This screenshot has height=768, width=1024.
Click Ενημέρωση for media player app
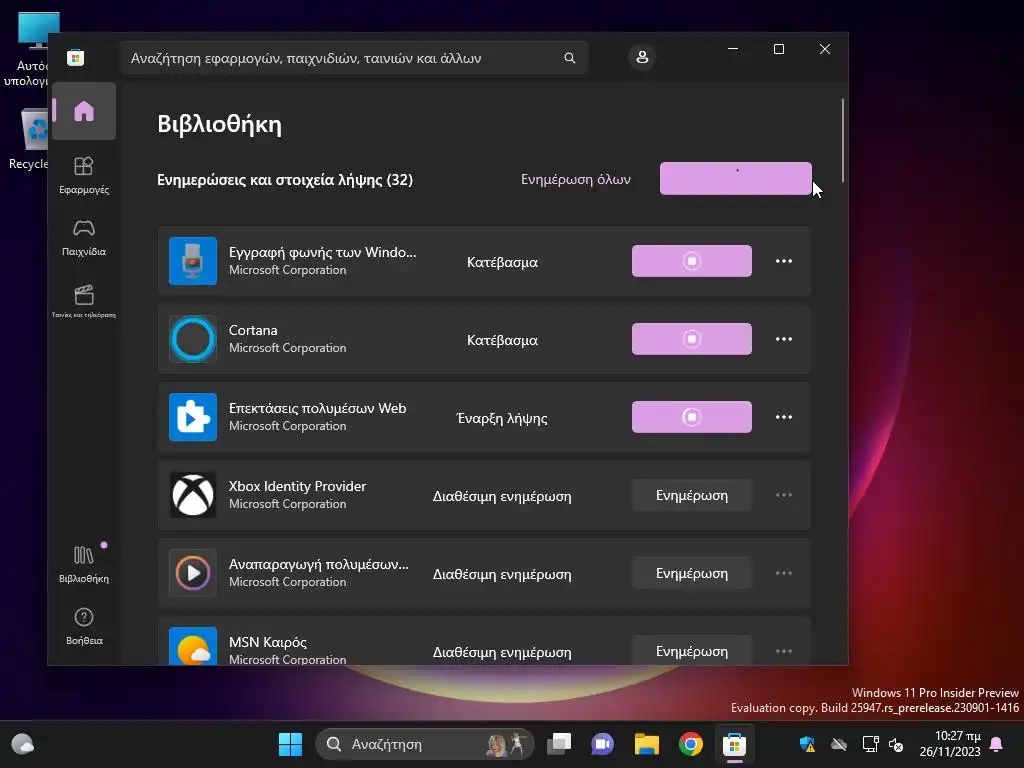point(692,573)
